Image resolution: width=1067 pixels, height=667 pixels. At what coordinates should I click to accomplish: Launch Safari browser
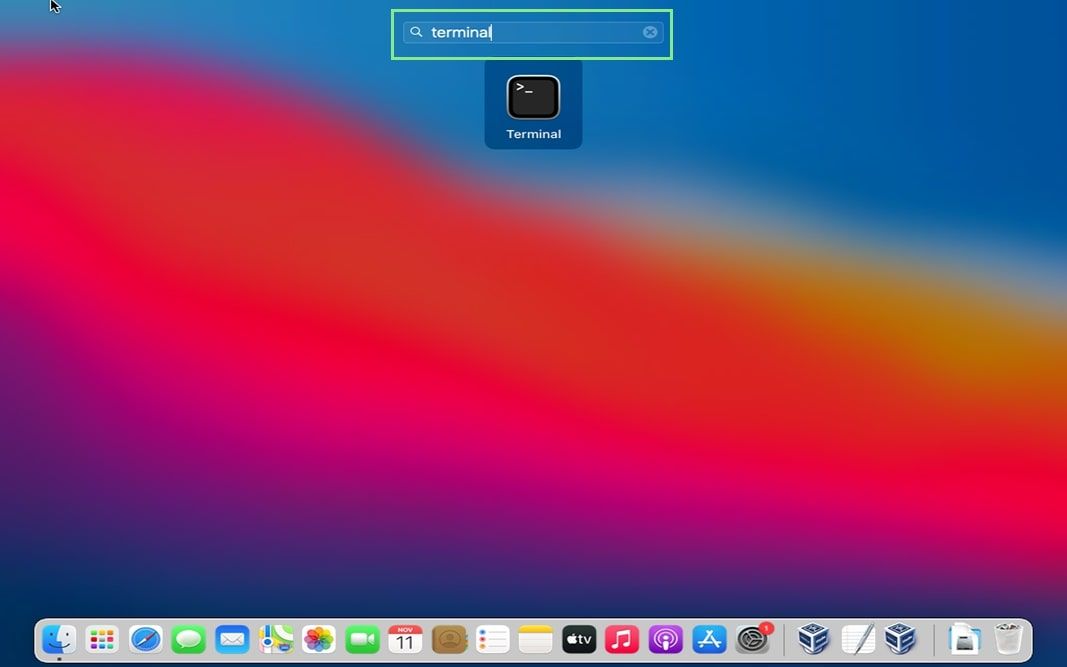(146, 639)
